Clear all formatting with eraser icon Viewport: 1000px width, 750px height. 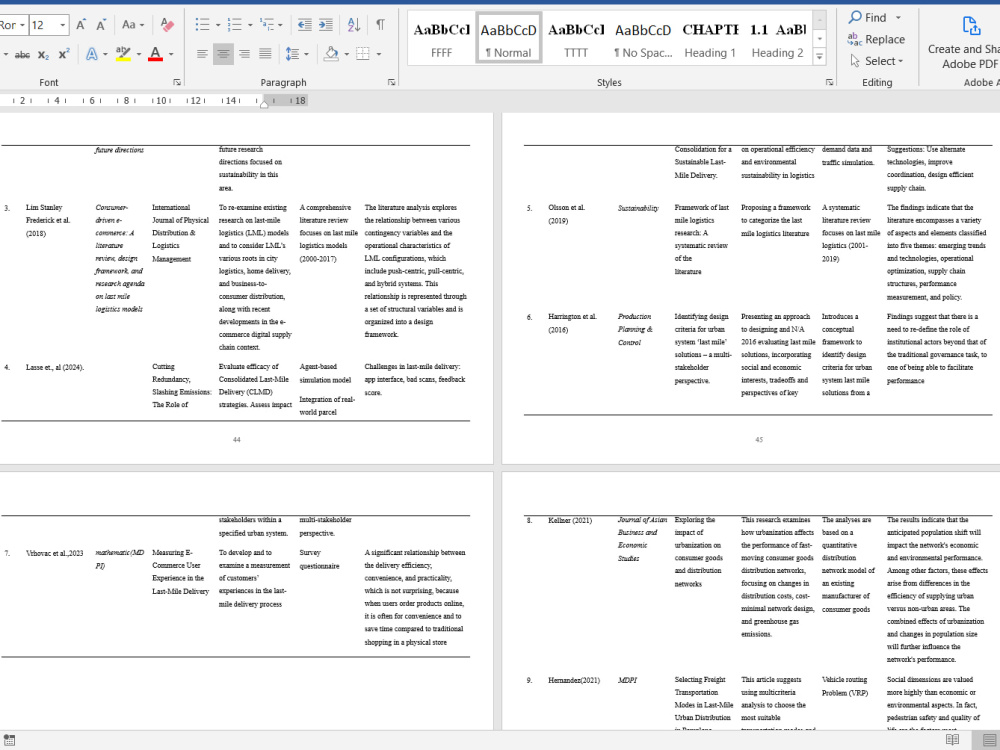click(167, 25)
